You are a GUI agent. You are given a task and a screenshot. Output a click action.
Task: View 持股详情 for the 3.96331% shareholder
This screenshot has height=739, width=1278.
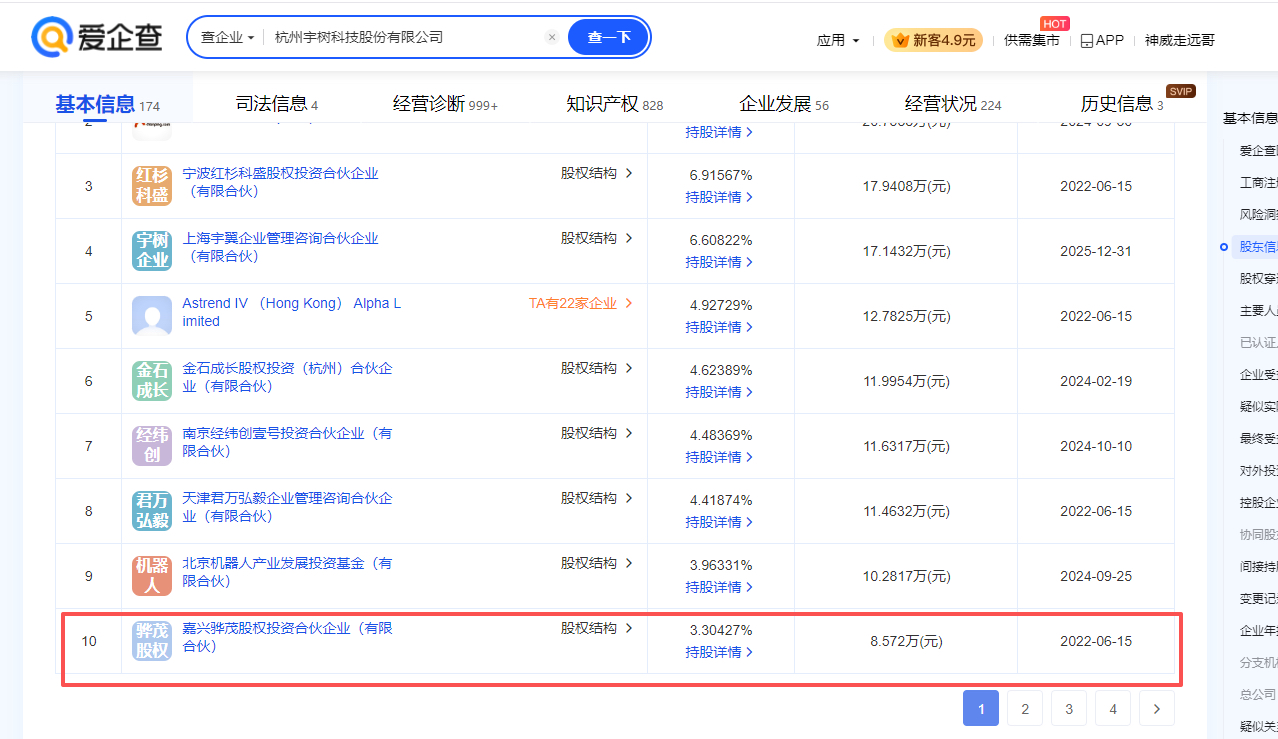719,587
